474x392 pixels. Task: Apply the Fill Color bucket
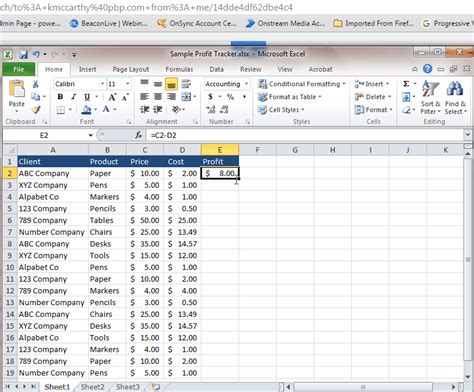(86, 110)
